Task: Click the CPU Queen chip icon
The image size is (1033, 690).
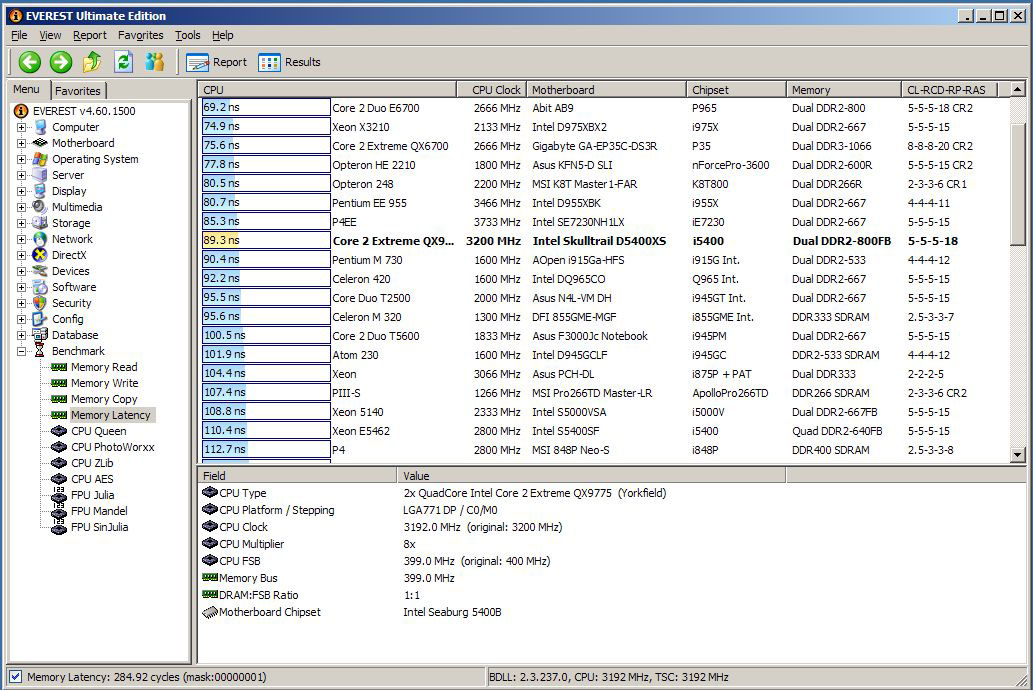Action: click(x=59, y=431)
